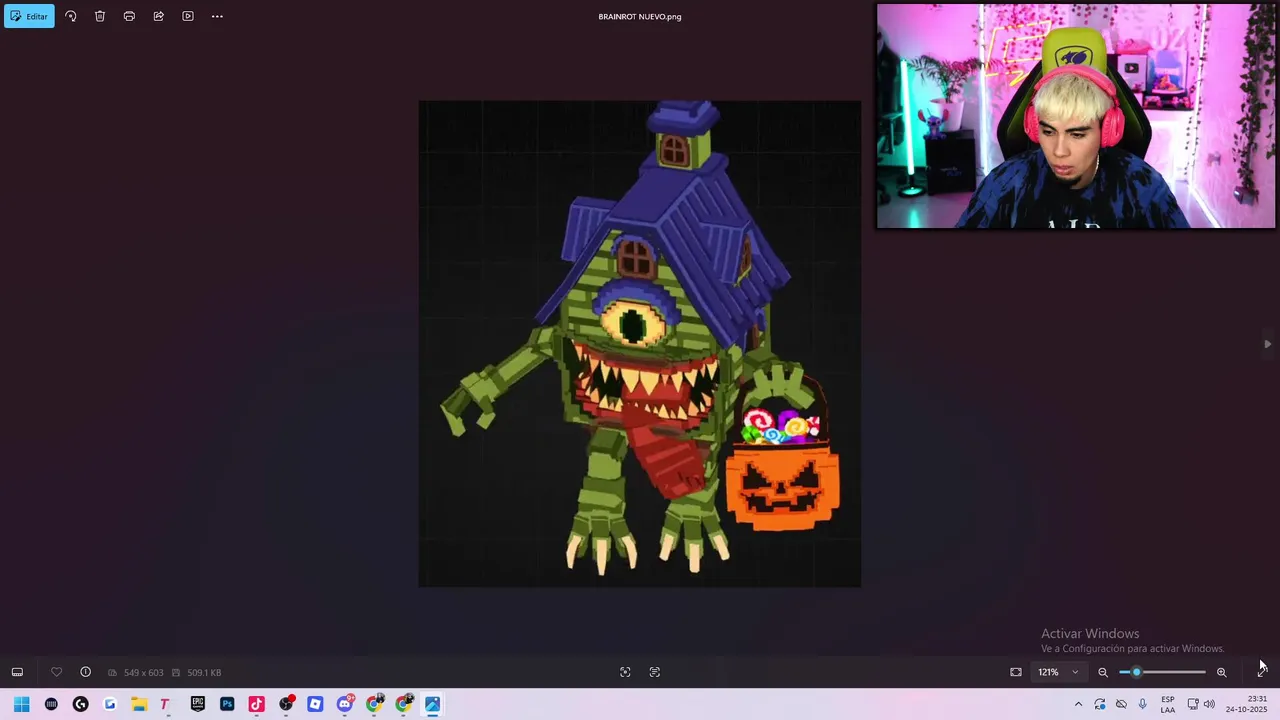
Task: Open the three-dots more options menu
Action: tap(217, 16)
